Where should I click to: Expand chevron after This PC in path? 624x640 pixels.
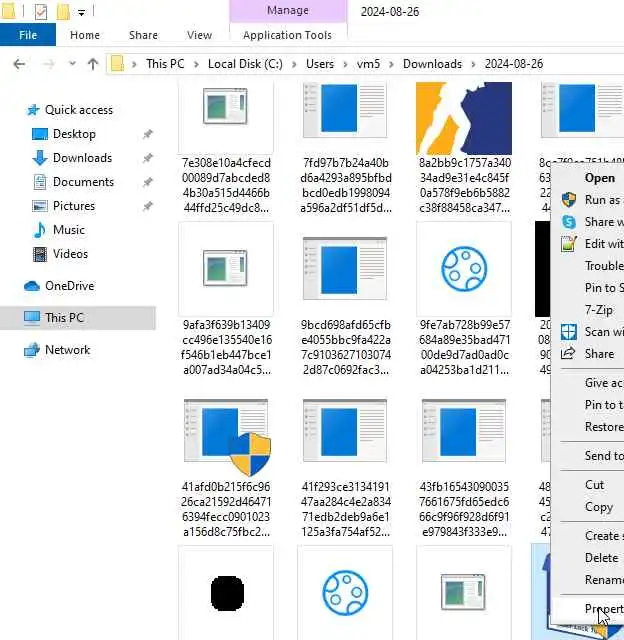(x=196, y=64)
